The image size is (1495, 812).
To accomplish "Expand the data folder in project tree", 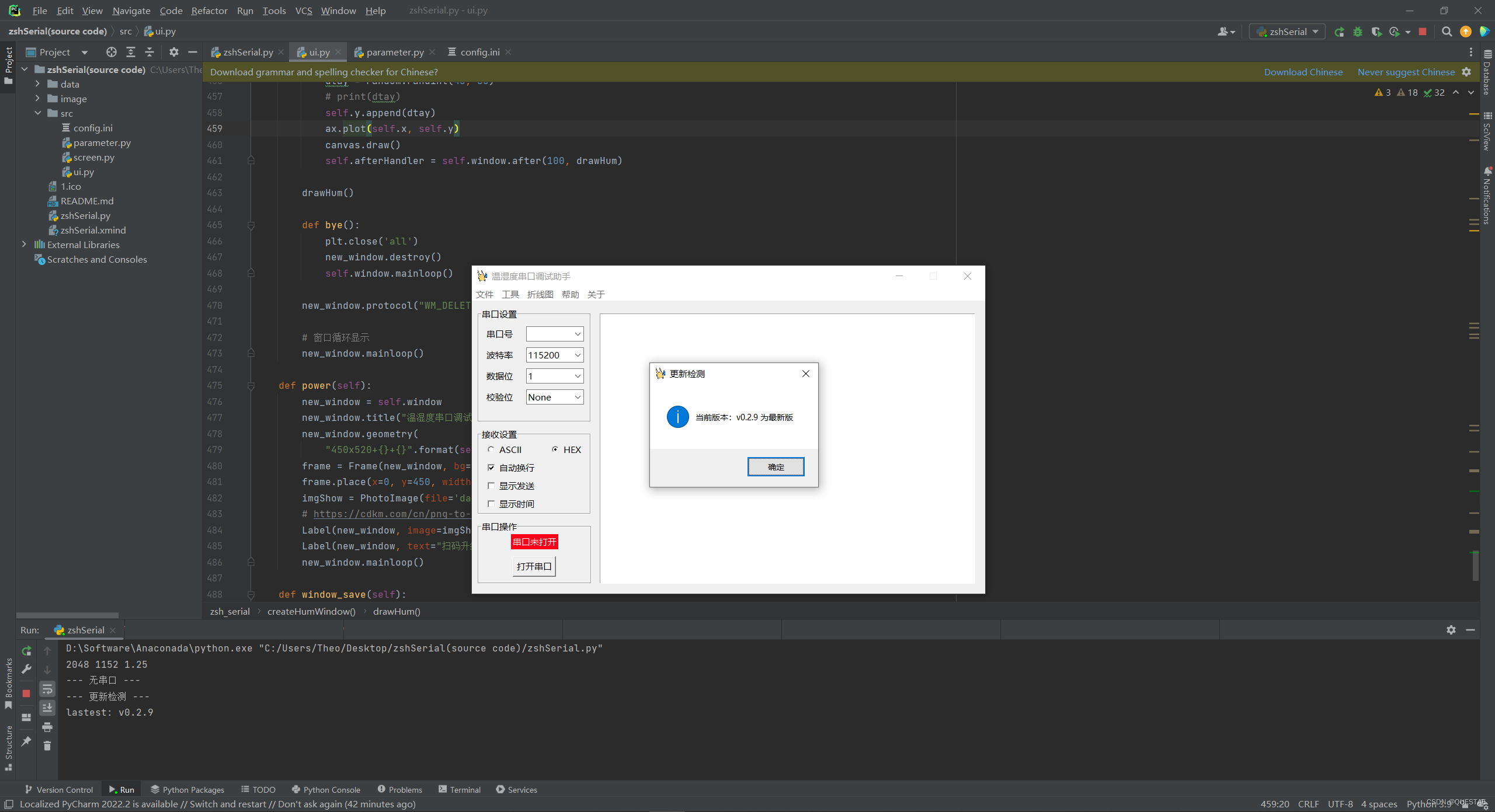I will coord(37,84).
